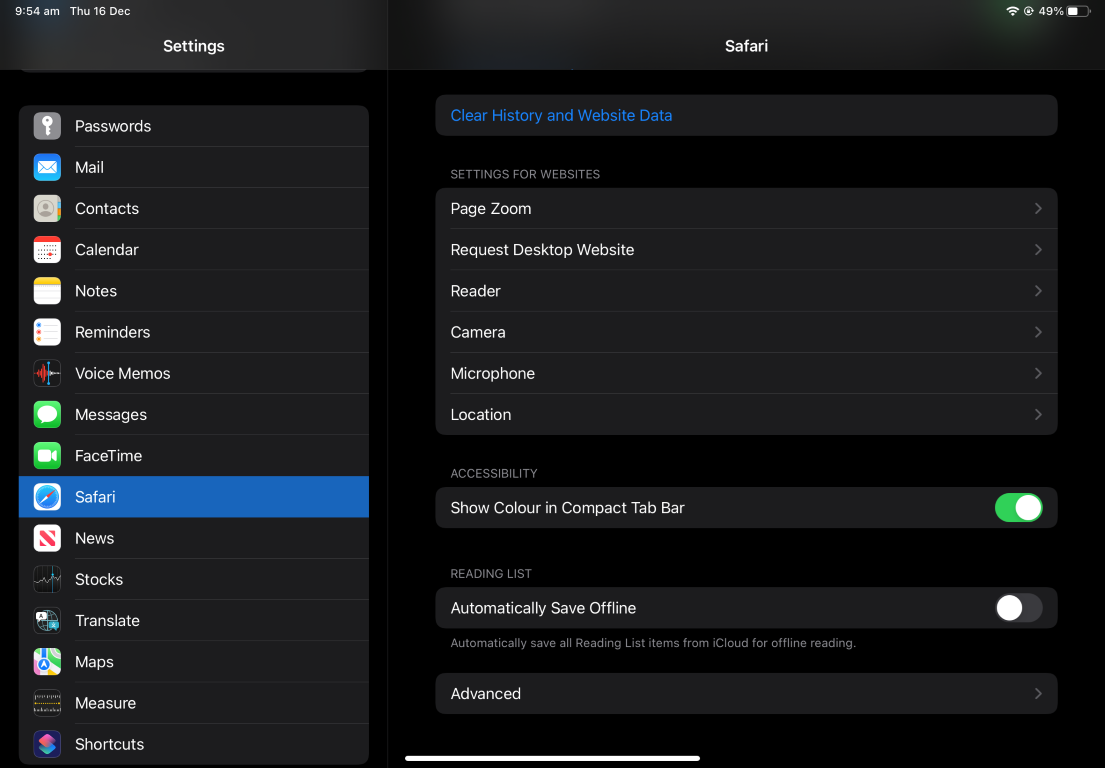
Task: Tap the FaceTime camera icon
Action: [x=47, y=456]
